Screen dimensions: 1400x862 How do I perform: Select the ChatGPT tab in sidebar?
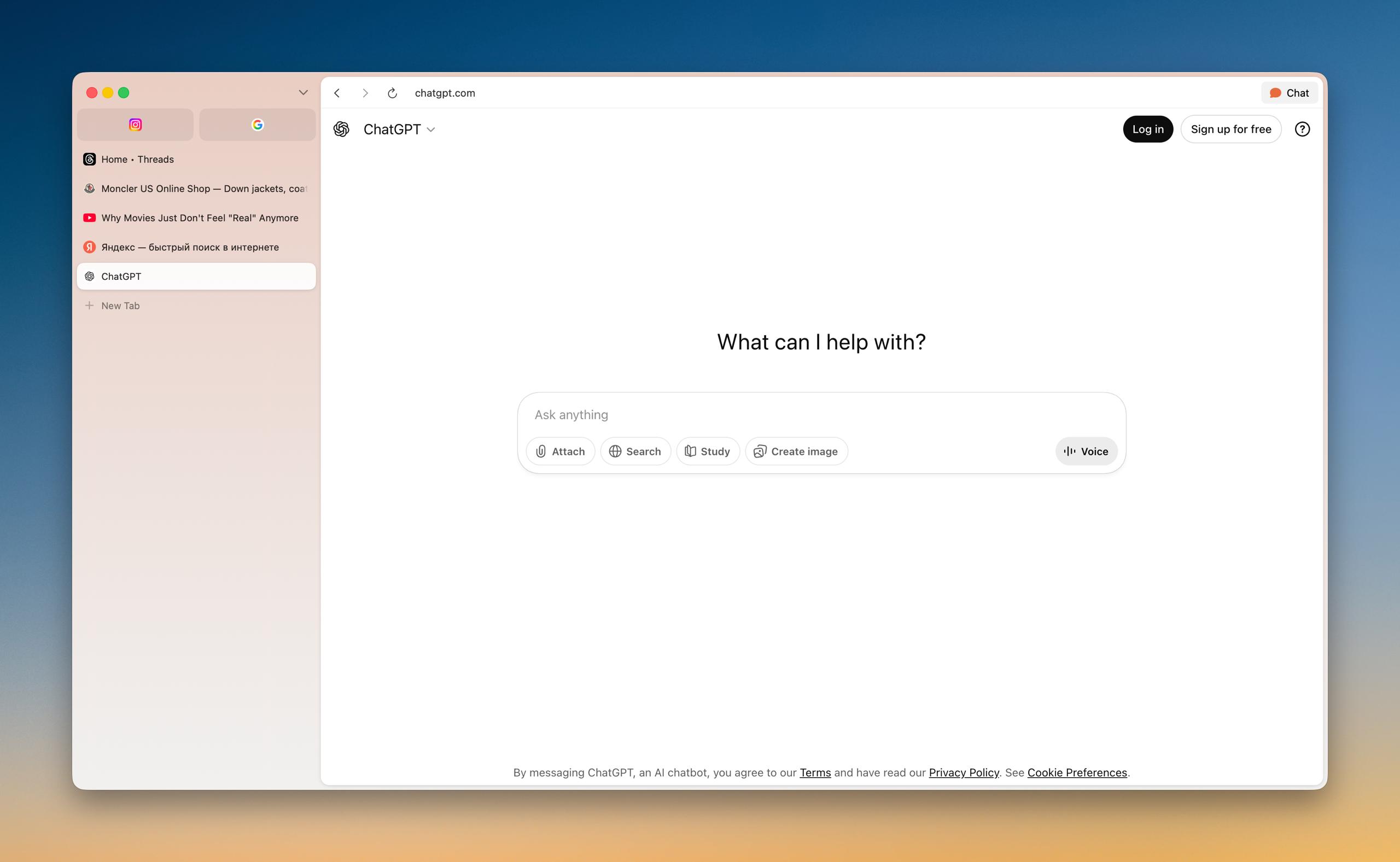coord(196,277)
